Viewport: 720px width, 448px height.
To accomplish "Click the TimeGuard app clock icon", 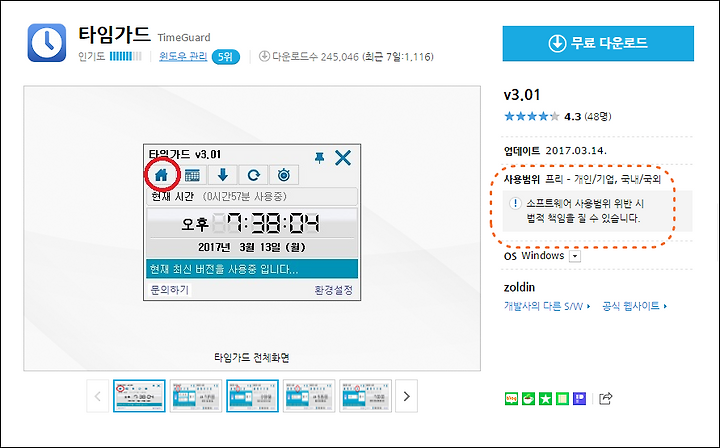I will tap(47, 43).
